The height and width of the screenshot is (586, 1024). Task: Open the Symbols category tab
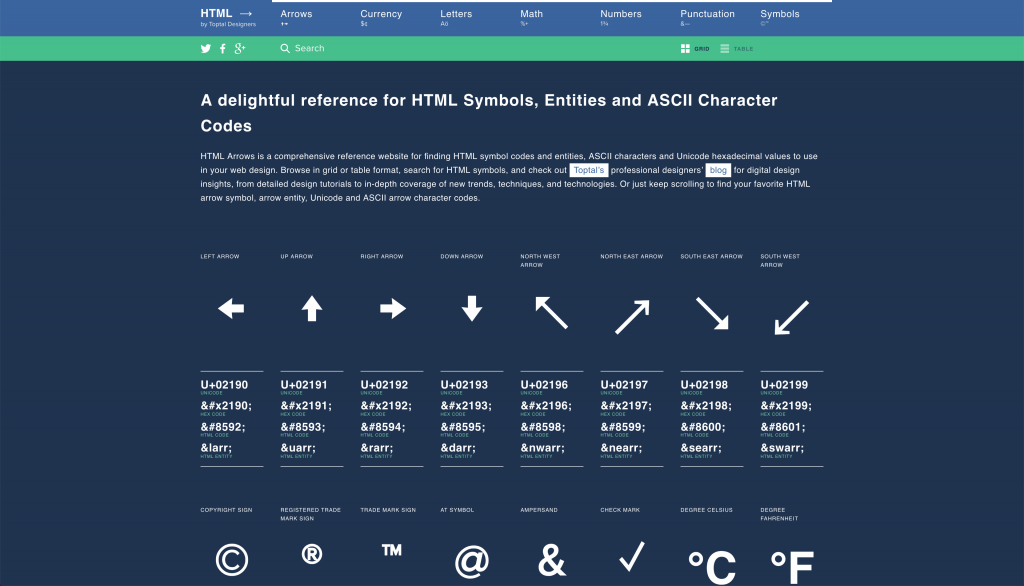780,18
